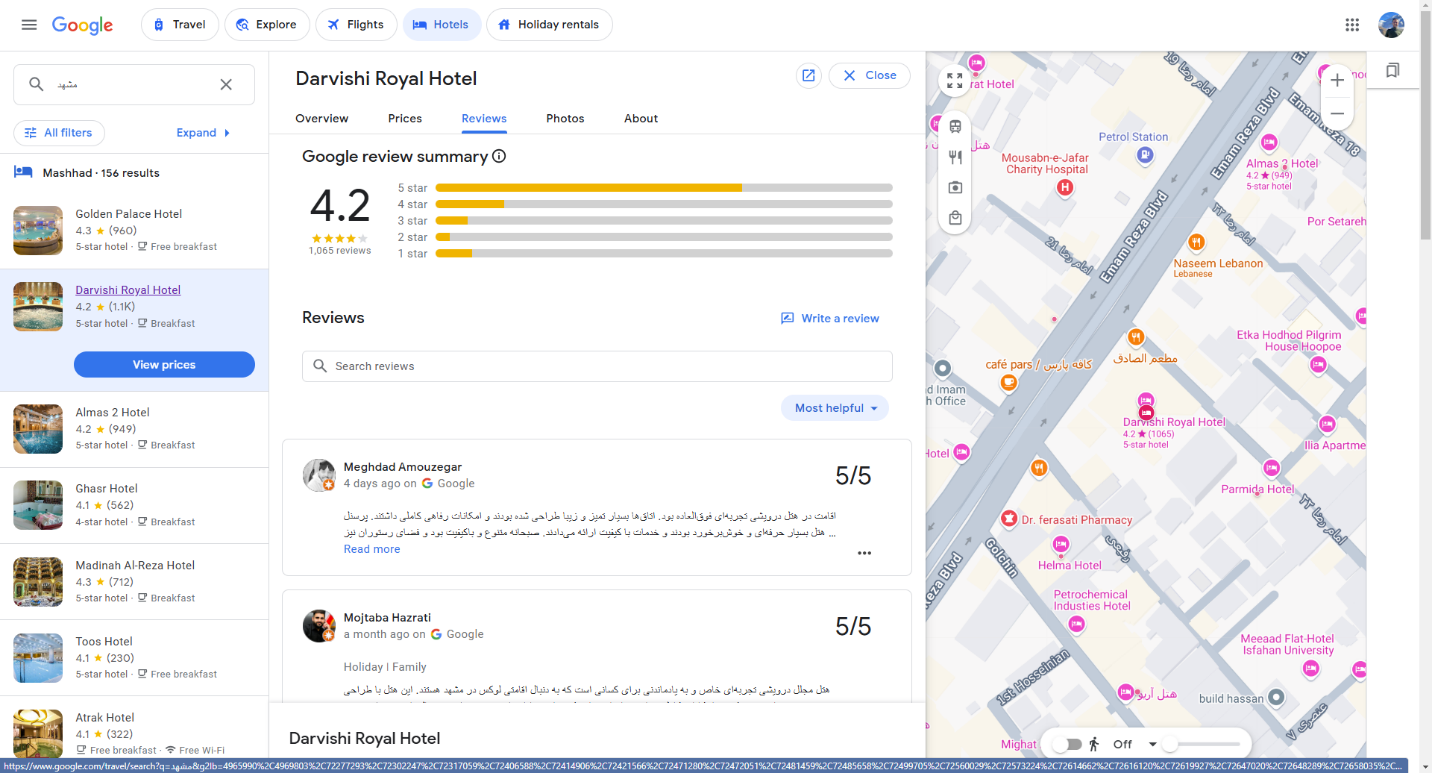Image resolution: width=1432 pixels, height=773 pixels.
Task: Click the search magnifier in hotel search box
Action: pos(36,85)
